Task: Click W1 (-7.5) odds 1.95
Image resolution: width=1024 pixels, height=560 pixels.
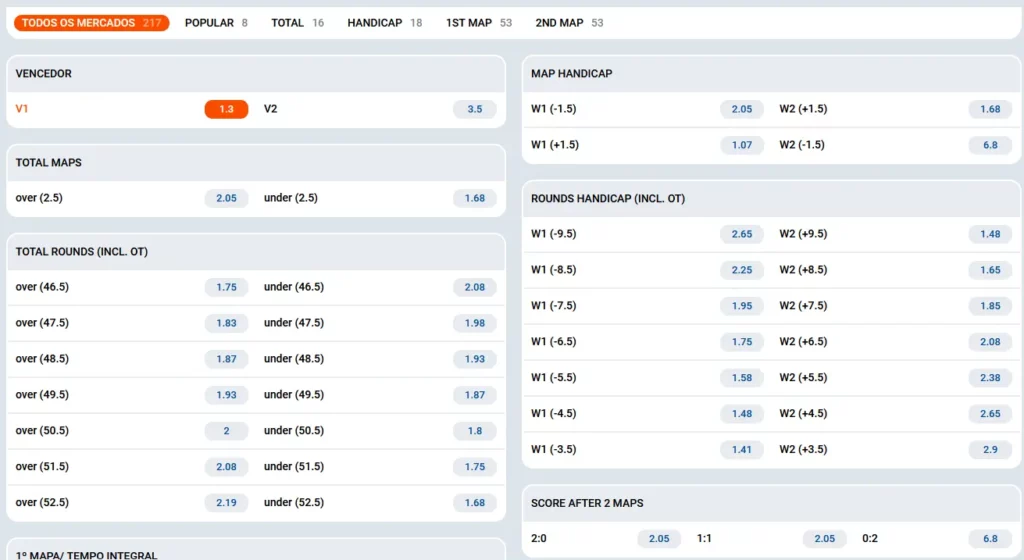Action: pyautogui.click(x=742, y=305)
